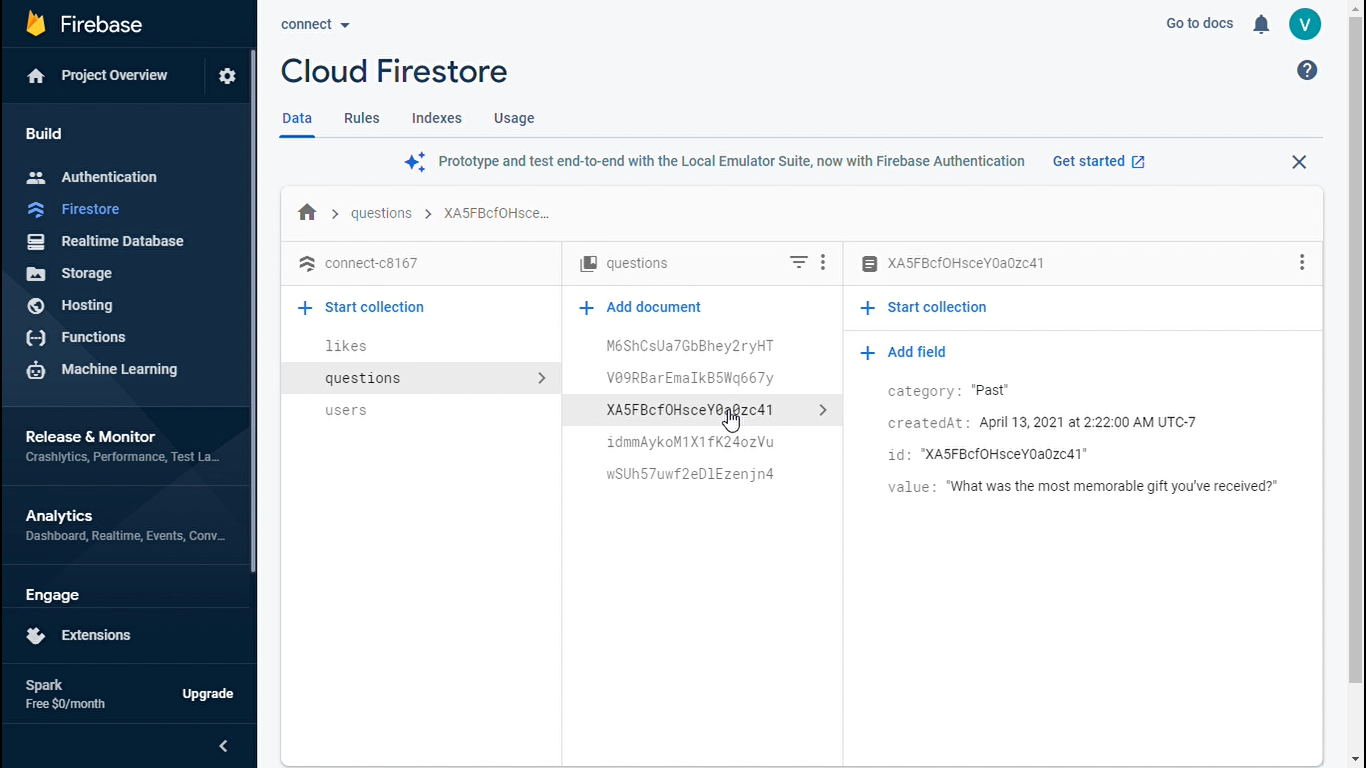The height and width of the screenshot is (768, 1366).
Task: Open questions collection three-dot menu
Action: (823, 262)
